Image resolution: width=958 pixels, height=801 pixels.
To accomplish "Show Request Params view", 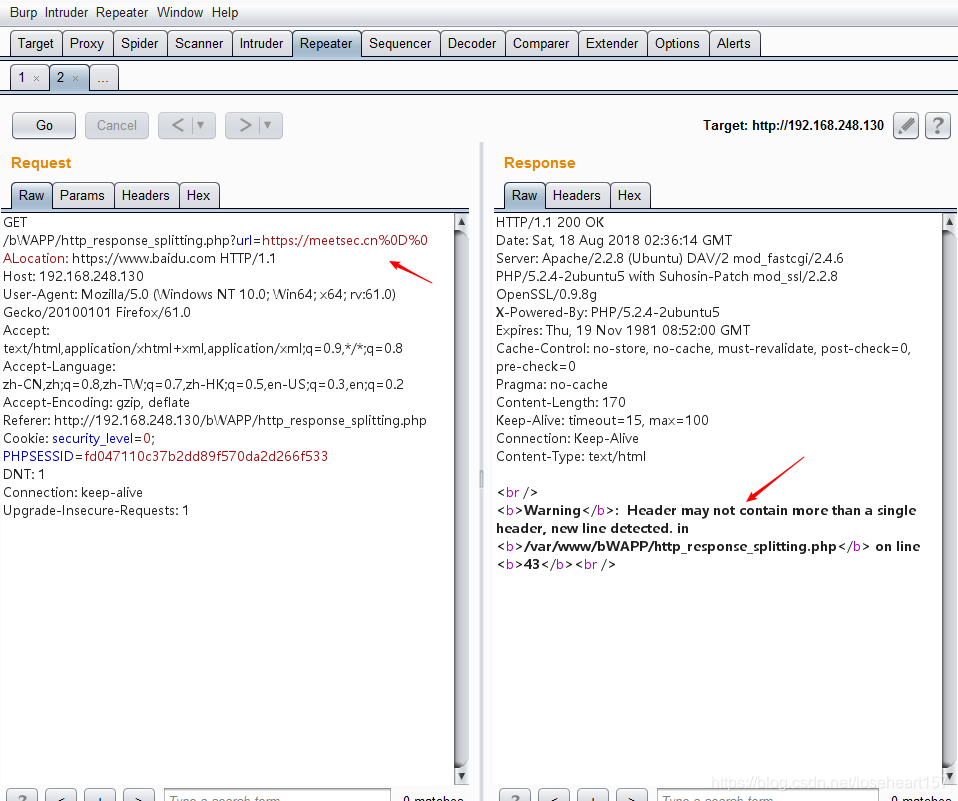I will [x=82, y=196].
